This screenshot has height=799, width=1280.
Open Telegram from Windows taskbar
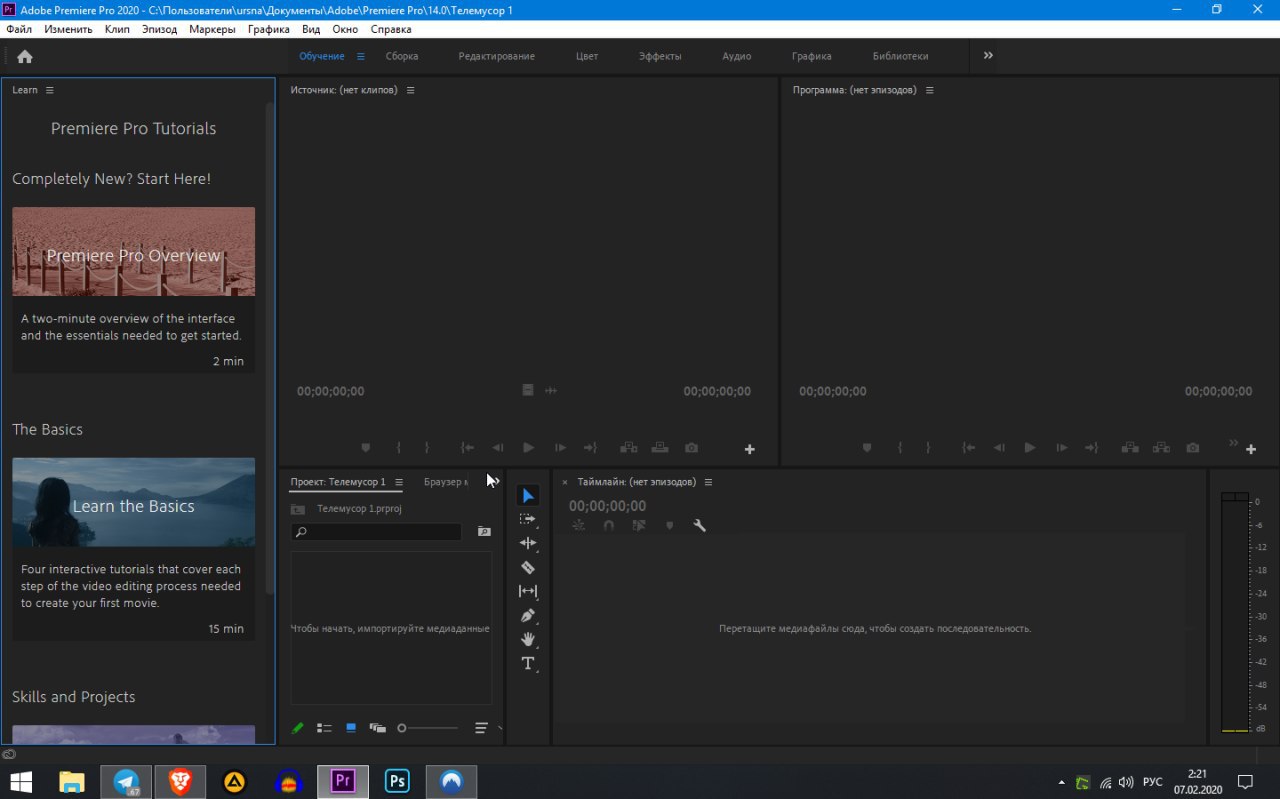point(127,781)
